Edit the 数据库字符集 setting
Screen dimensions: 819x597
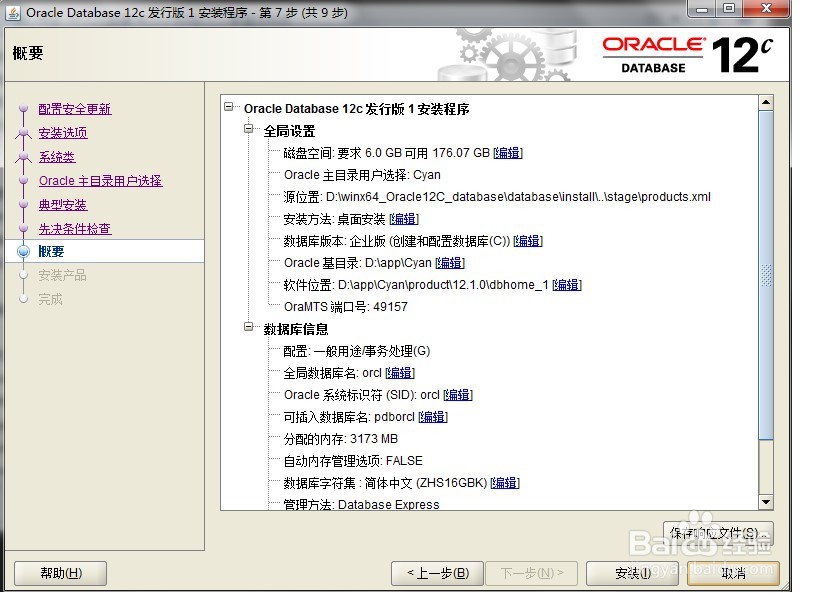[x=505, y=483]
